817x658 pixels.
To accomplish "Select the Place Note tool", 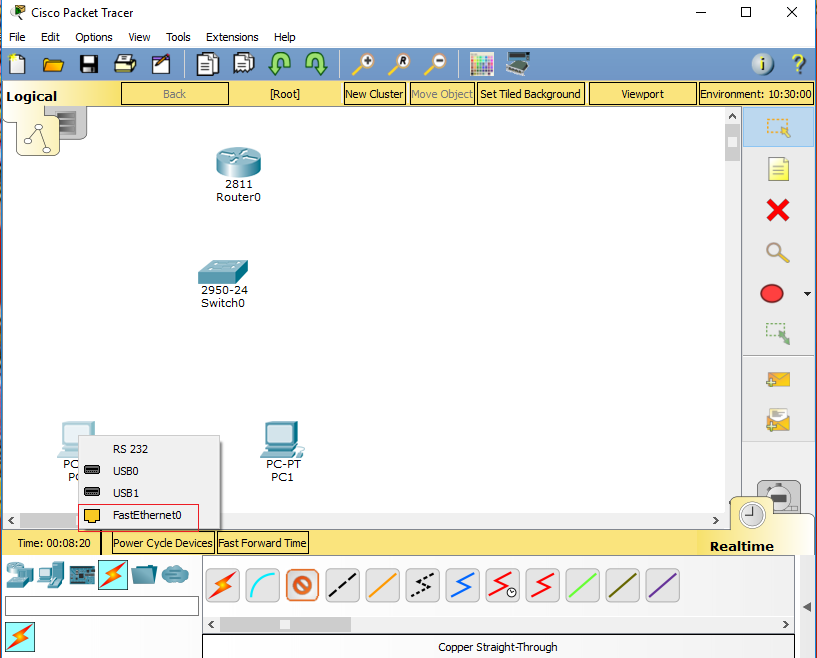I will 778,168.
